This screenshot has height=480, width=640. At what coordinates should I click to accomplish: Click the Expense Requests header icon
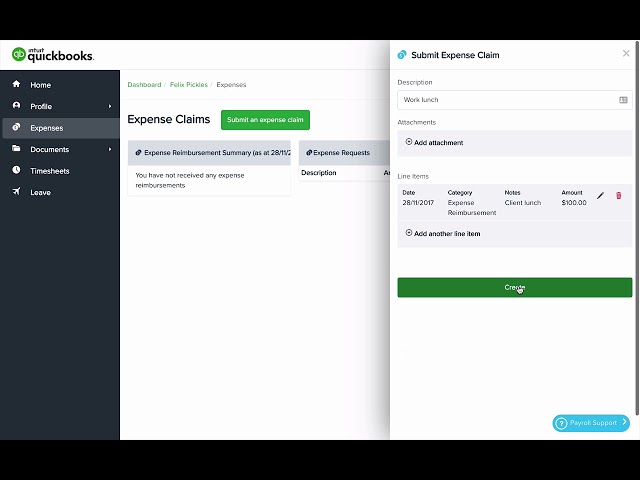coord(309,153)
